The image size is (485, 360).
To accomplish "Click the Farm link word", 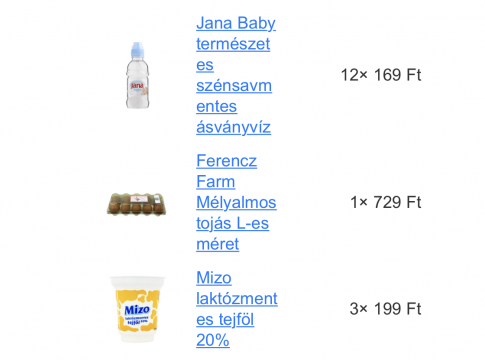I will (215, 182).
